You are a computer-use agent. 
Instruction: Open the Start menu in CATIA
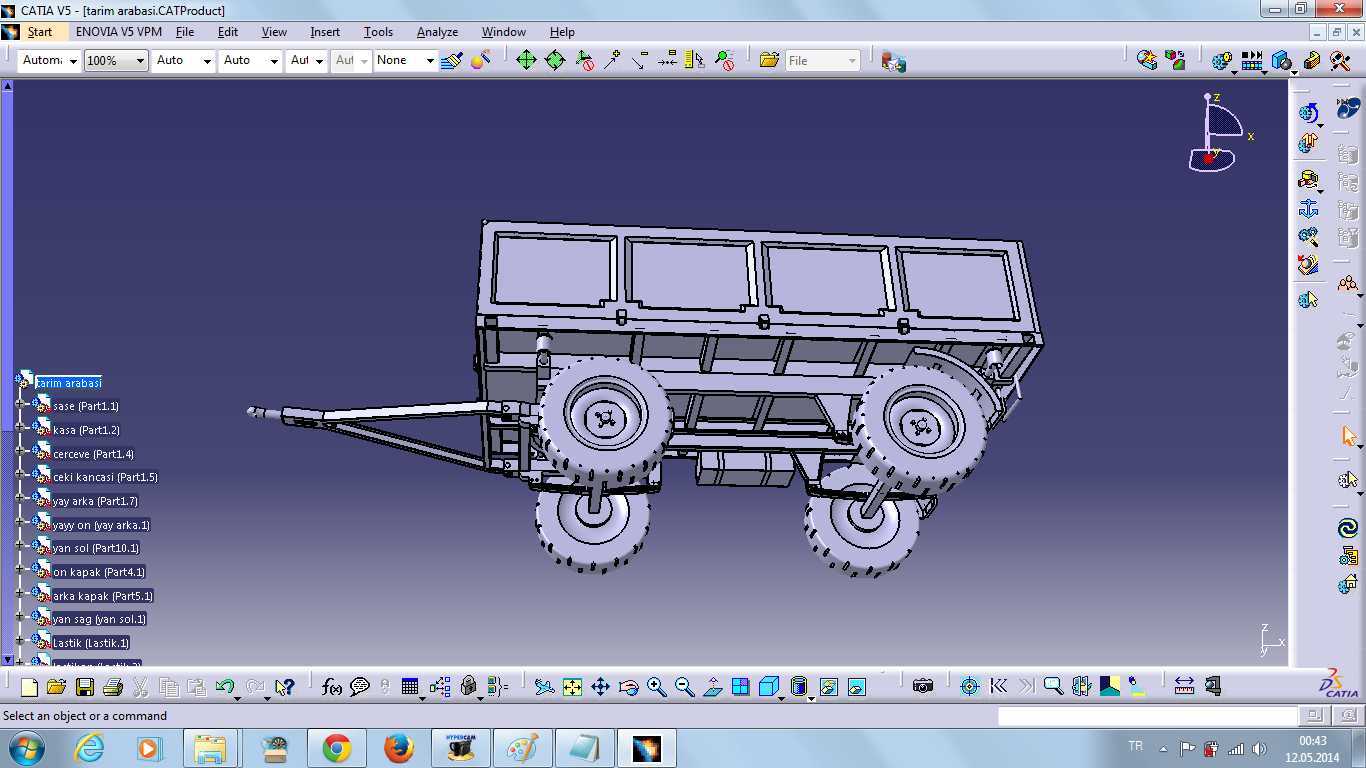click(40, 32)
